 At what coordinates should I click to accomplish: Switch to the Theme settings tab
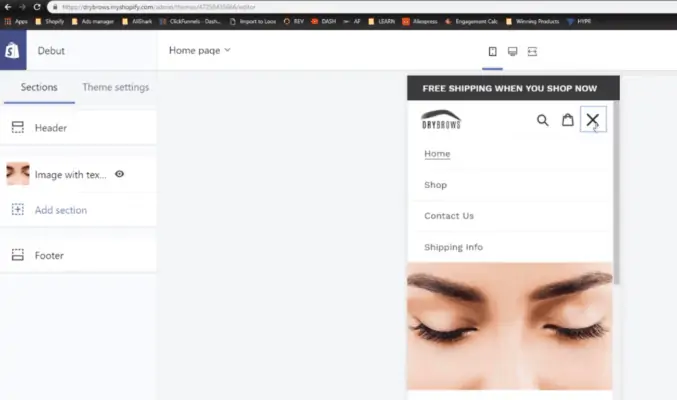click(x=116, y=87)
